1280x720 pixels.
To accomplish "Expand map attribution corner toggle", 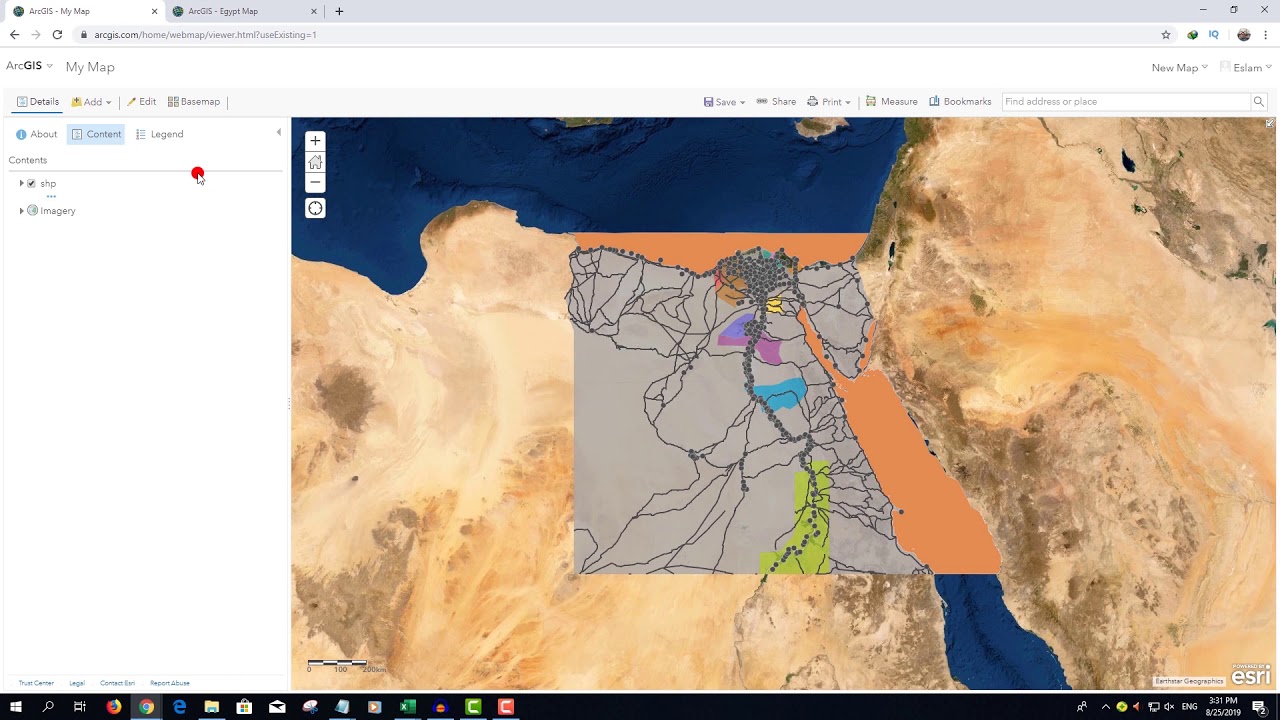I will coord(1270,124).
